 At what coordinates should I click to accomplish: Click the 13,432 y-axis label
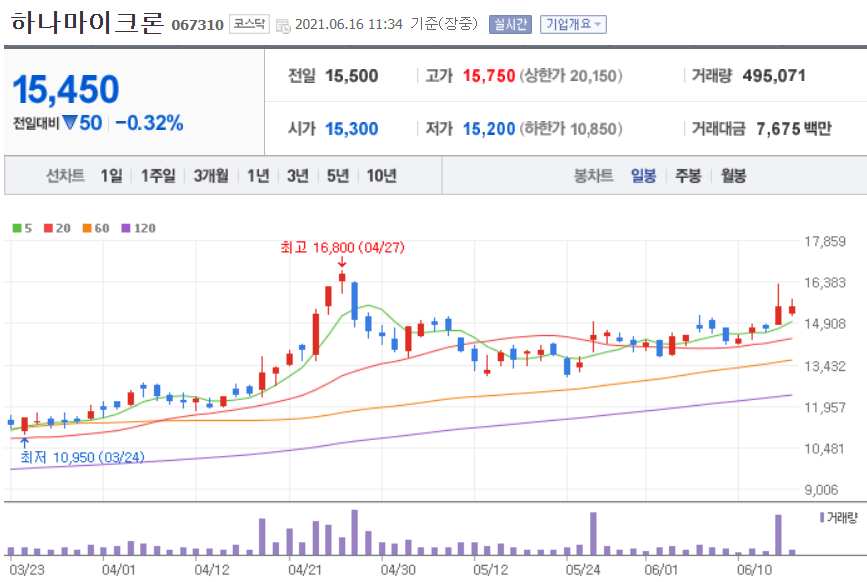(x=824, y=366)
